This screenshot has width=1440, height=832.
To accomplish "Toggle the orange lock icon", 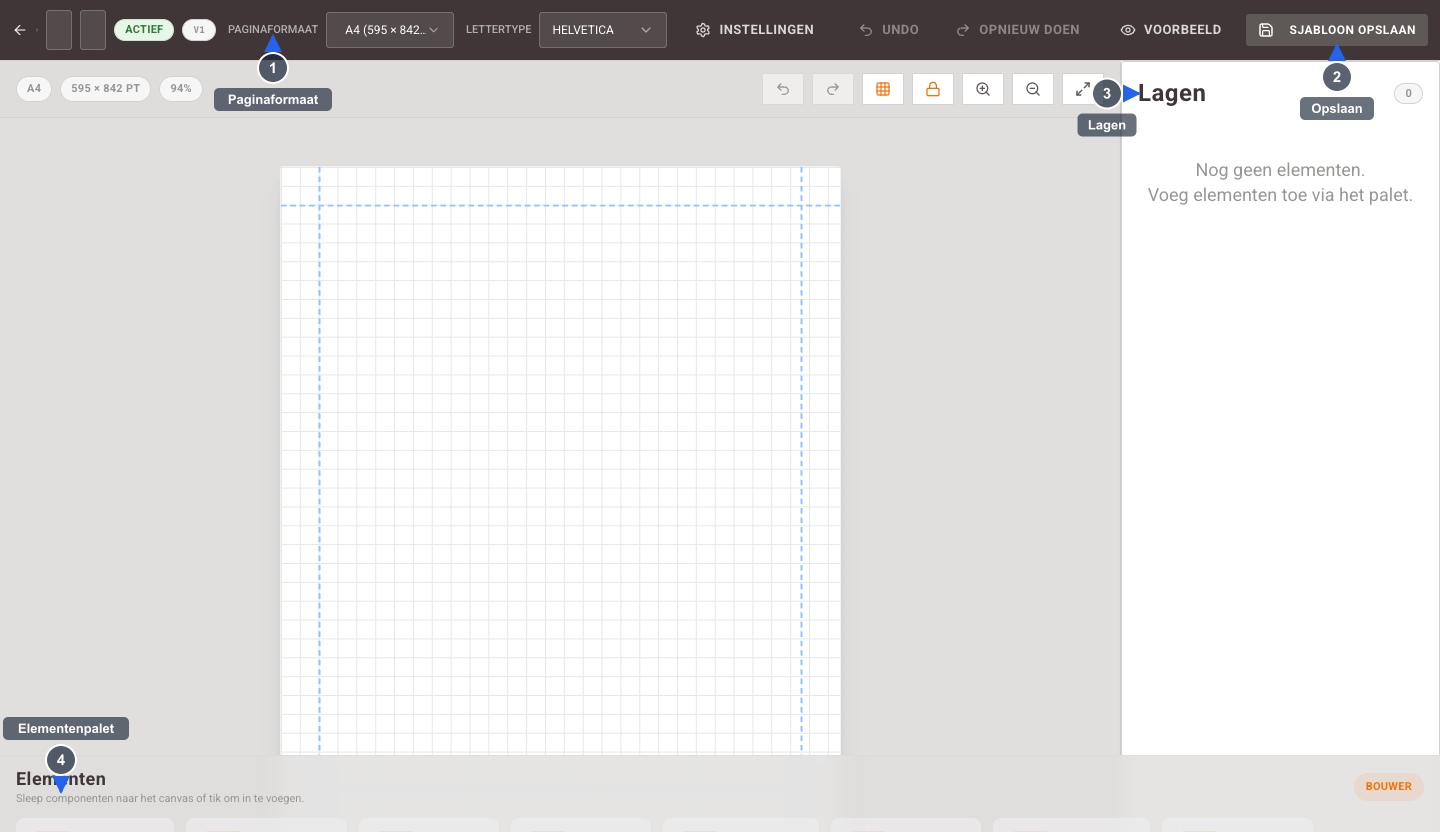I will pyautogui.click(x=933, y=89).
